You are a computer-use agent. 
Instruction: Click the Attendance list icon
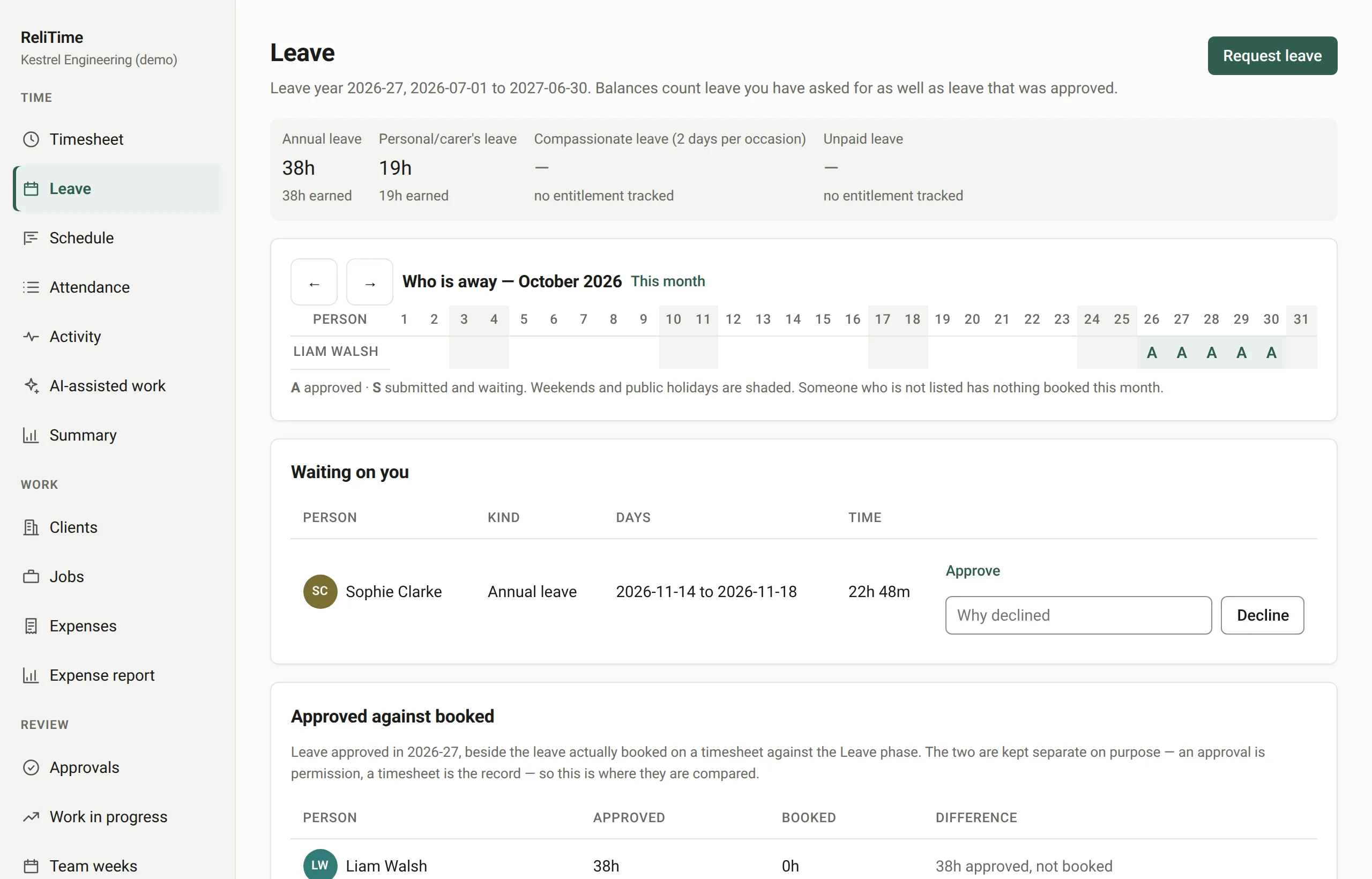coord(31,287)
